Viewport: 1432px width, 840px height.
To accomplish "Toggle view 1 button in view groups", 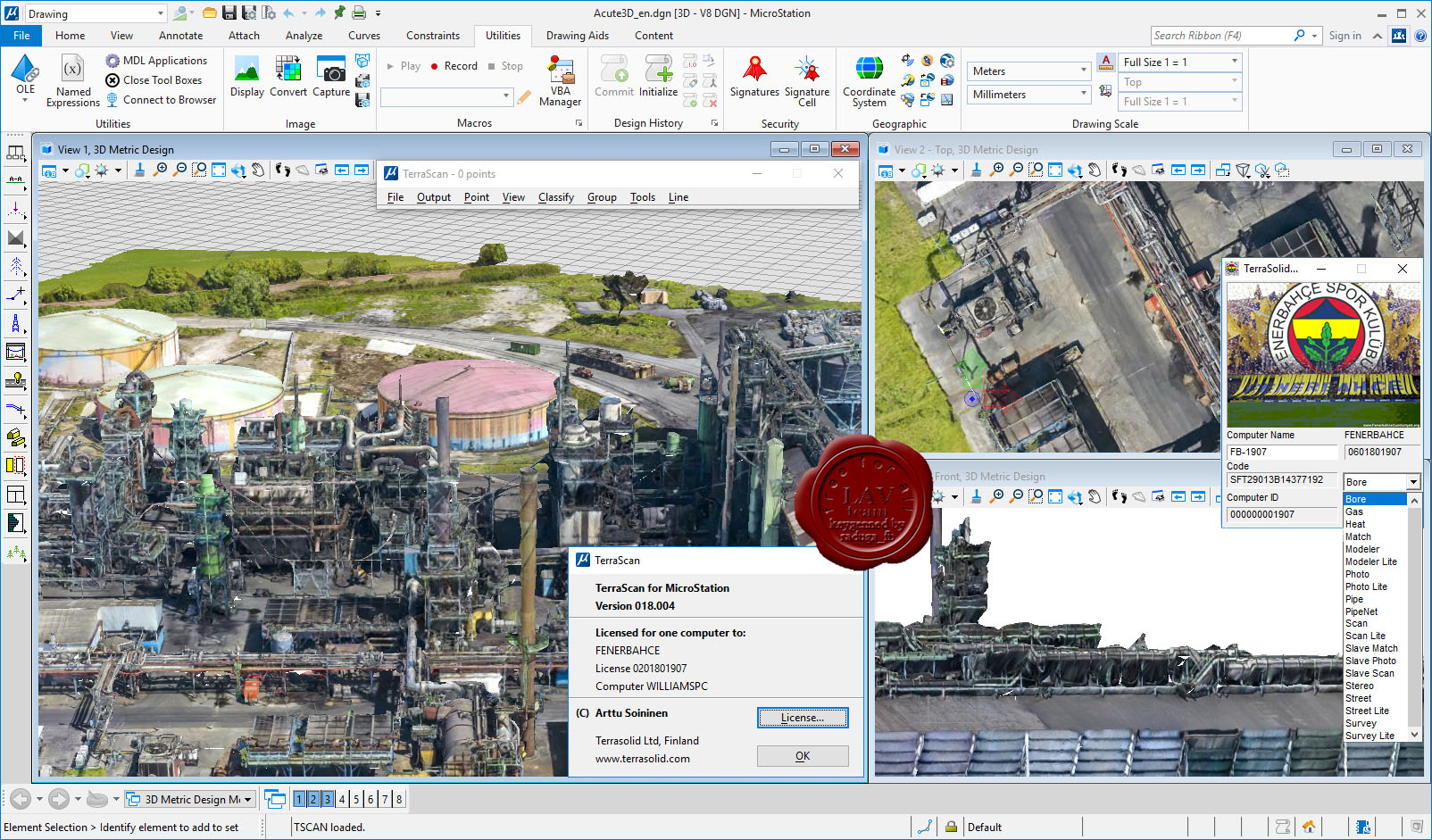I will pos(299,799).
